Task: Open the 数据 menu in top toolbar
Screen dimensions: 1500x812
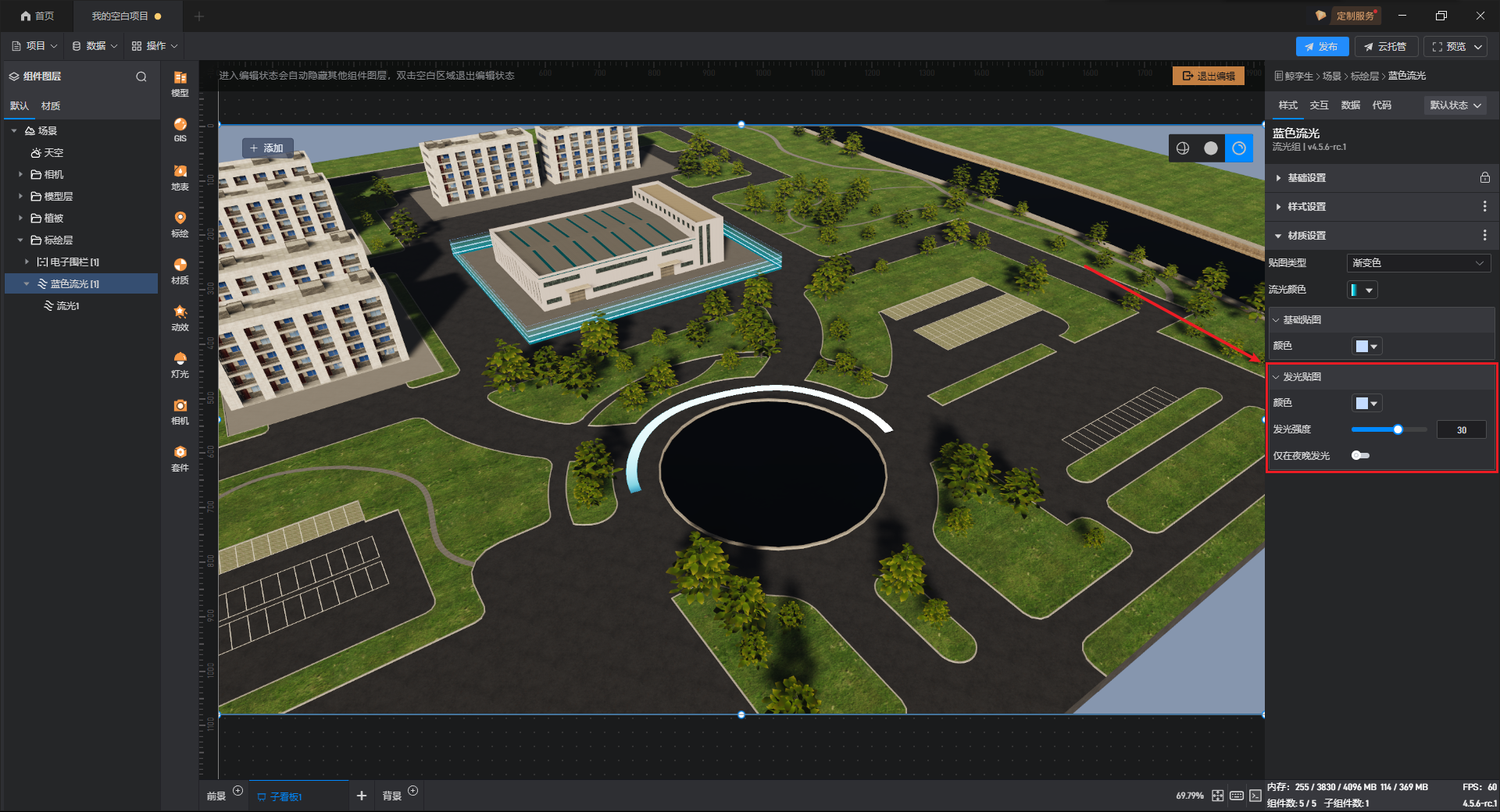Action: (95, 46)
